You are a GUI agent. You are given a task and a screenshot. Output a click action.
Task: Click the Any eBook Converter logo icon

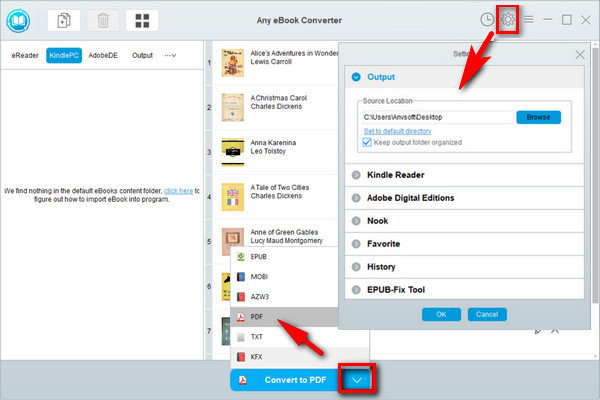[18, 21]
